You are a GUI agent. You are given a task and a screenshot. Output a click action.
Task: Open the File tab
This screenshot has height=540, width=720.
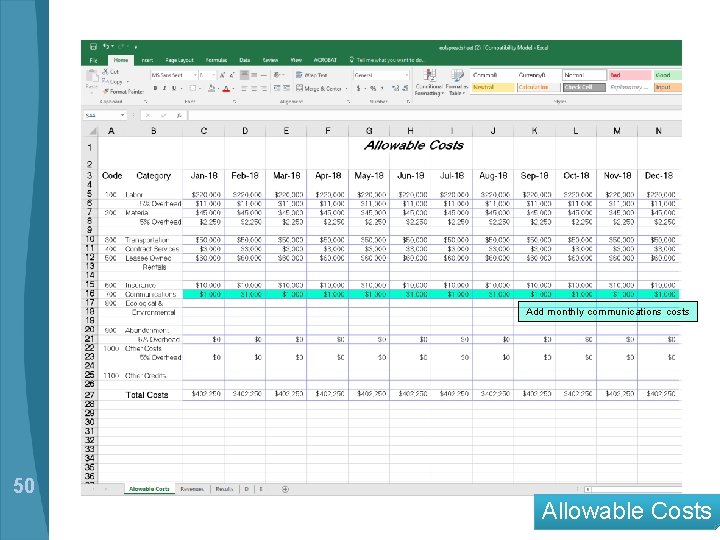94,60
